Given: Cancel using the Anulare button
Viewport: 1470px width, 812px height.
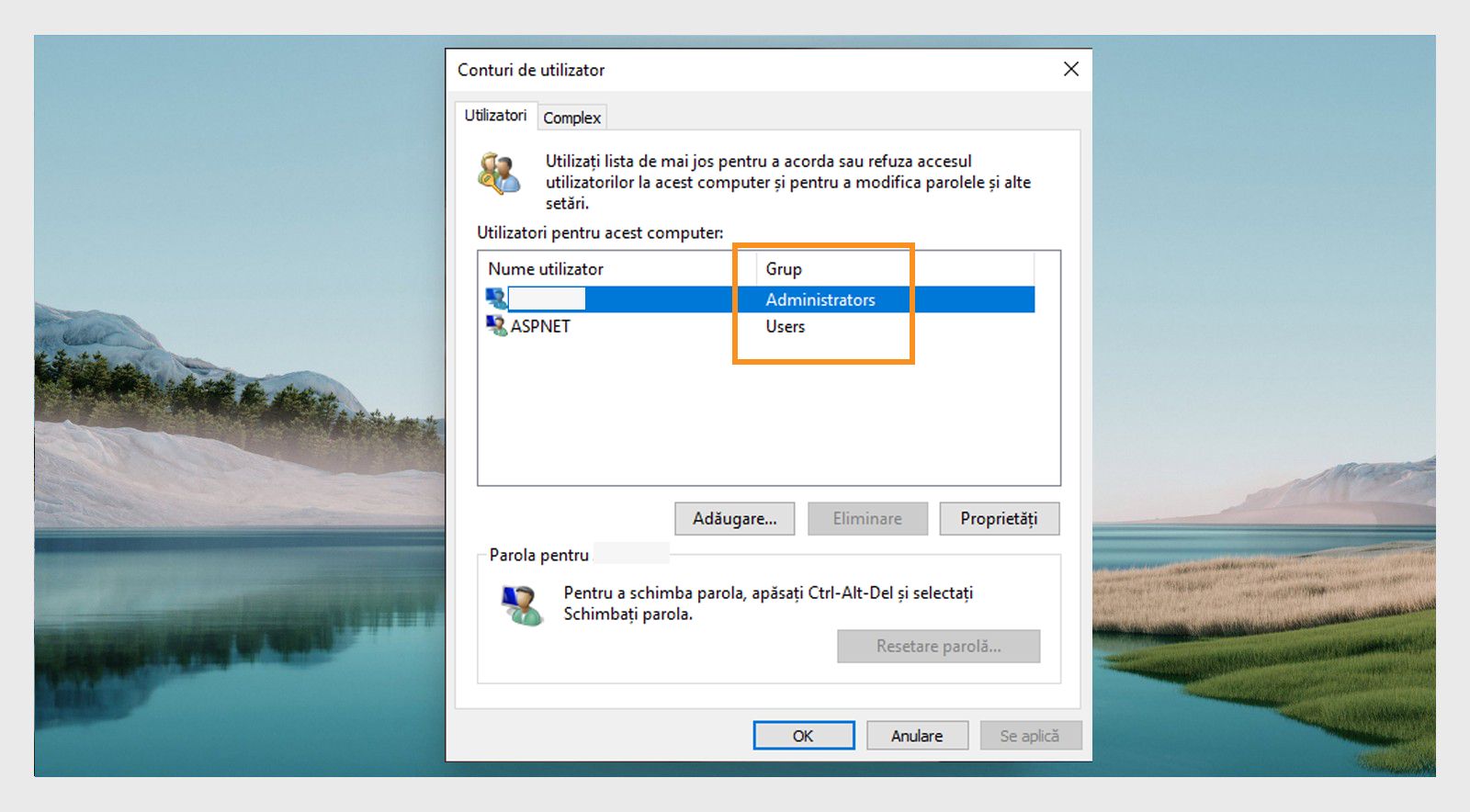Looking at the screenshot, I should tap(917, 736).
